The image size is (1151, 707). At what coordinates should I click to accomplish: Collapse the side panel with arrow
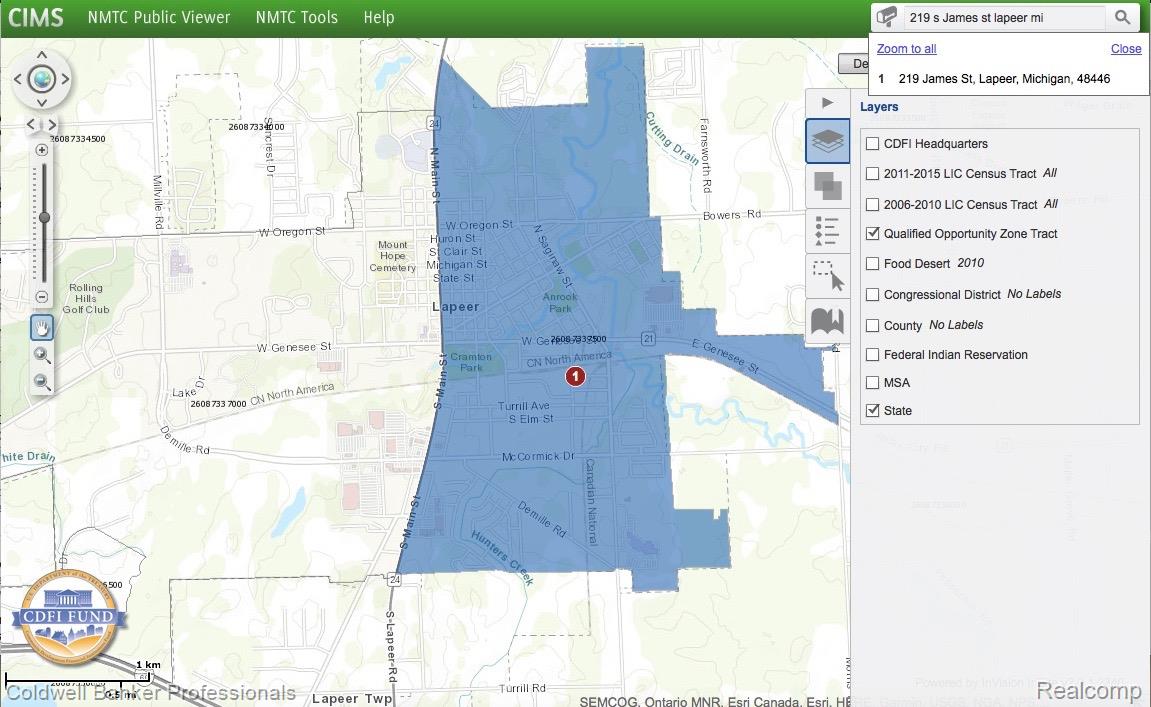click(x=827, y=103)
